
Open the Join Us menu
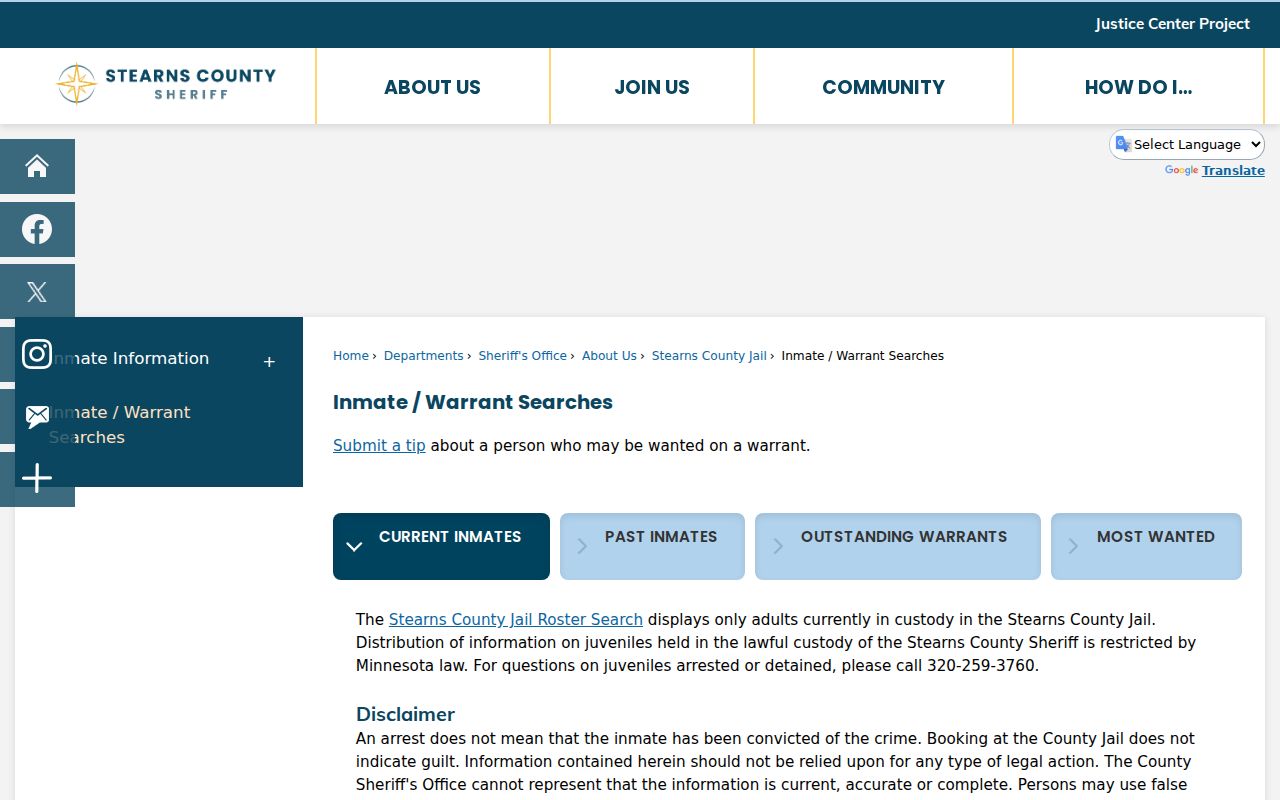pos(652,87)
